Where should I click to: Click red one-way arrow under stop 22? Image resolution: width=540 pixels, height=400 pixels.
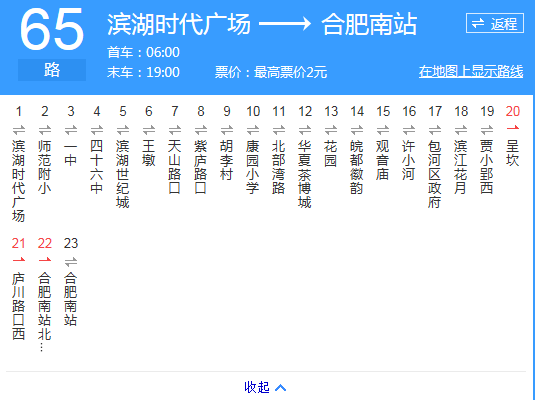pos(44,259)
